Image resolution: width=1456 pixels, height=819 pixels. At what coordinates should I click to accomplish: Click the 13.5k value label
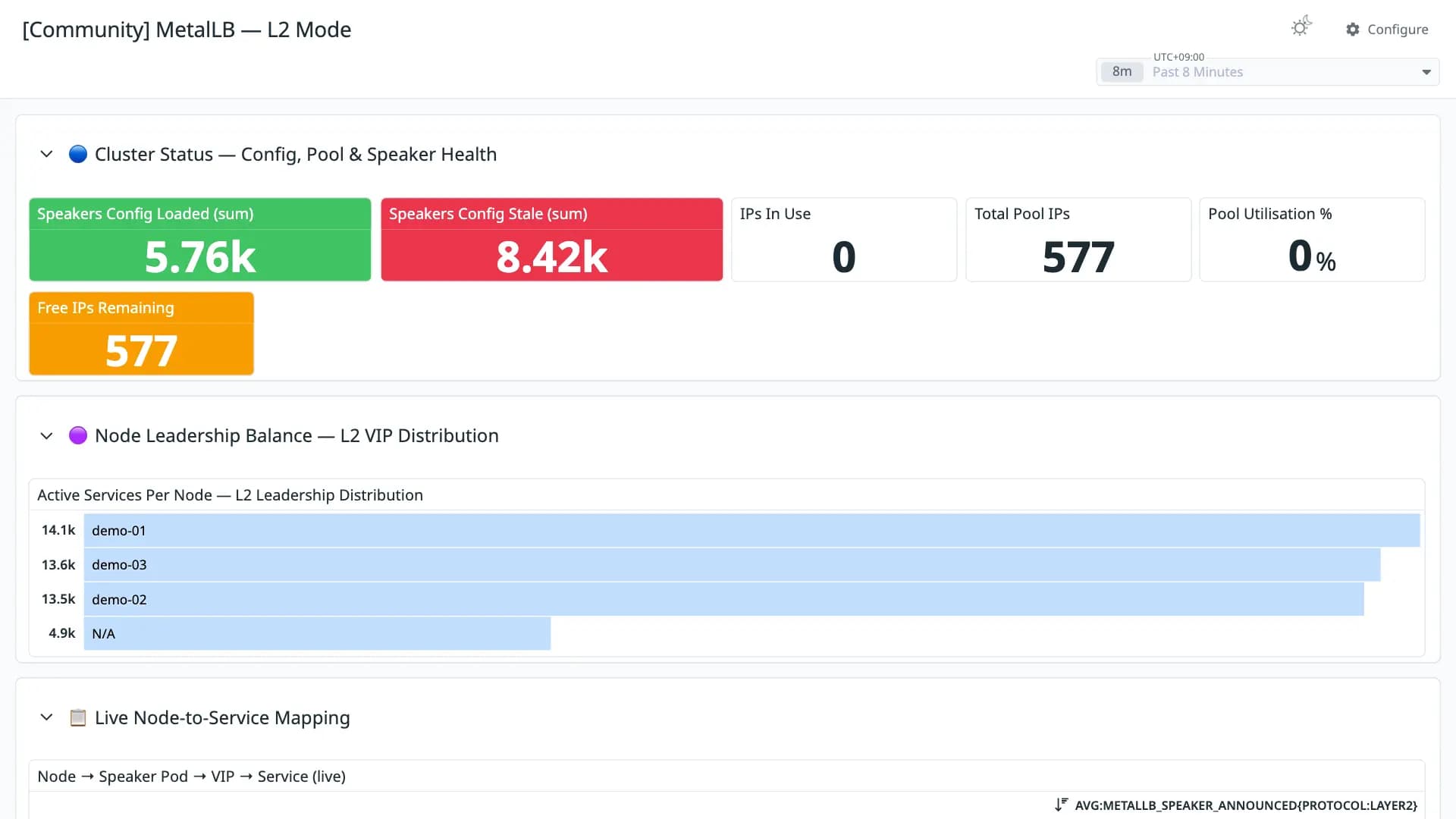[x=58, y=599]
